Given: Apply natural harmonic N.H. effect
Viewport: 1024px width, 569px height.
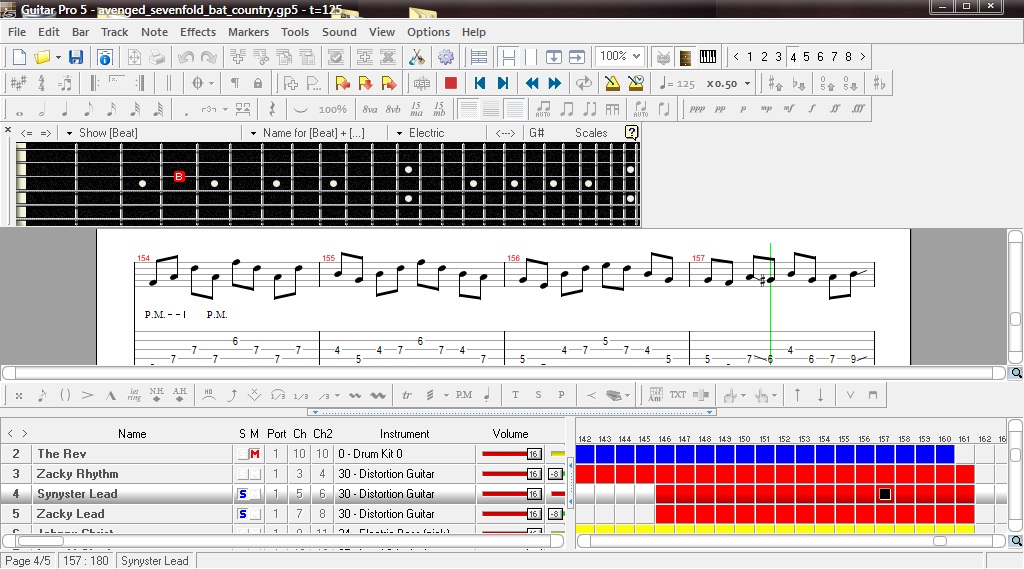Looking at the screenshot, I should click(x=157, y=395).
